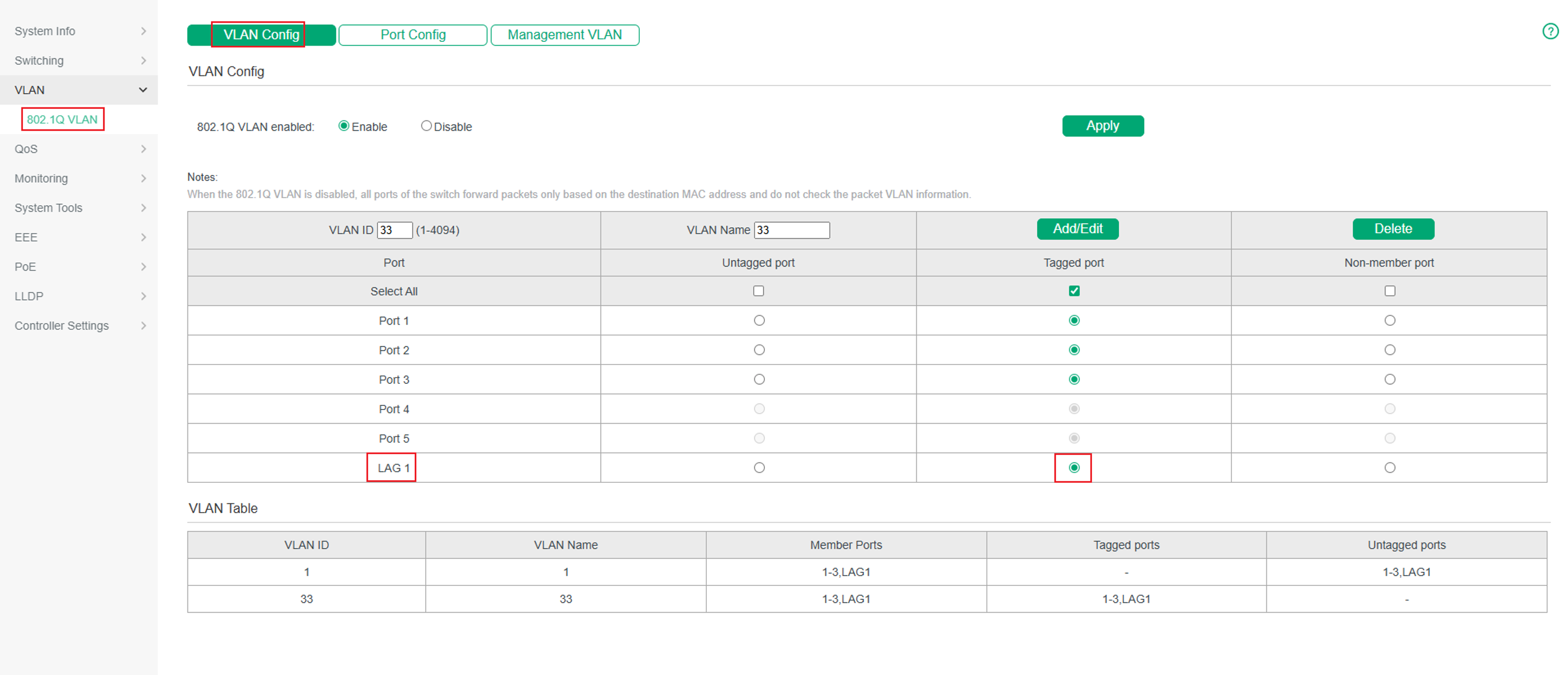Click the Apply button
1568x675 pixels.
pos(1103,126)
